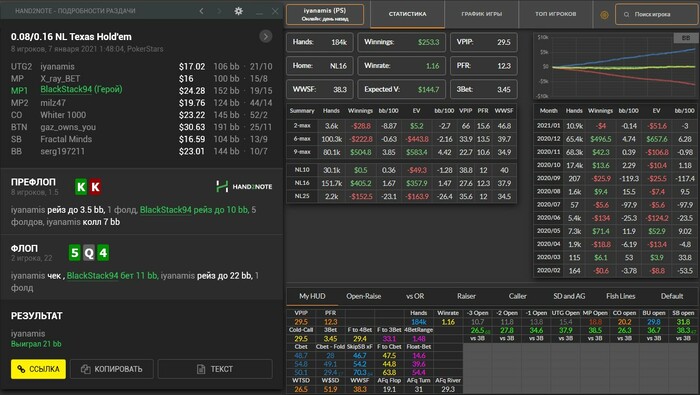700x395 pixels.
Task: Select the Open-Raise tab
Action: point(363,296)
